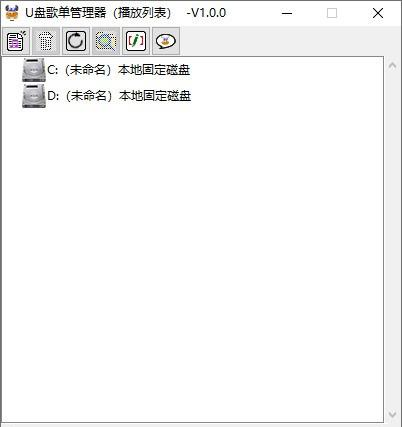Click the new playlist document icon
This screenshot has height=427, width=402.
[16, 41]
